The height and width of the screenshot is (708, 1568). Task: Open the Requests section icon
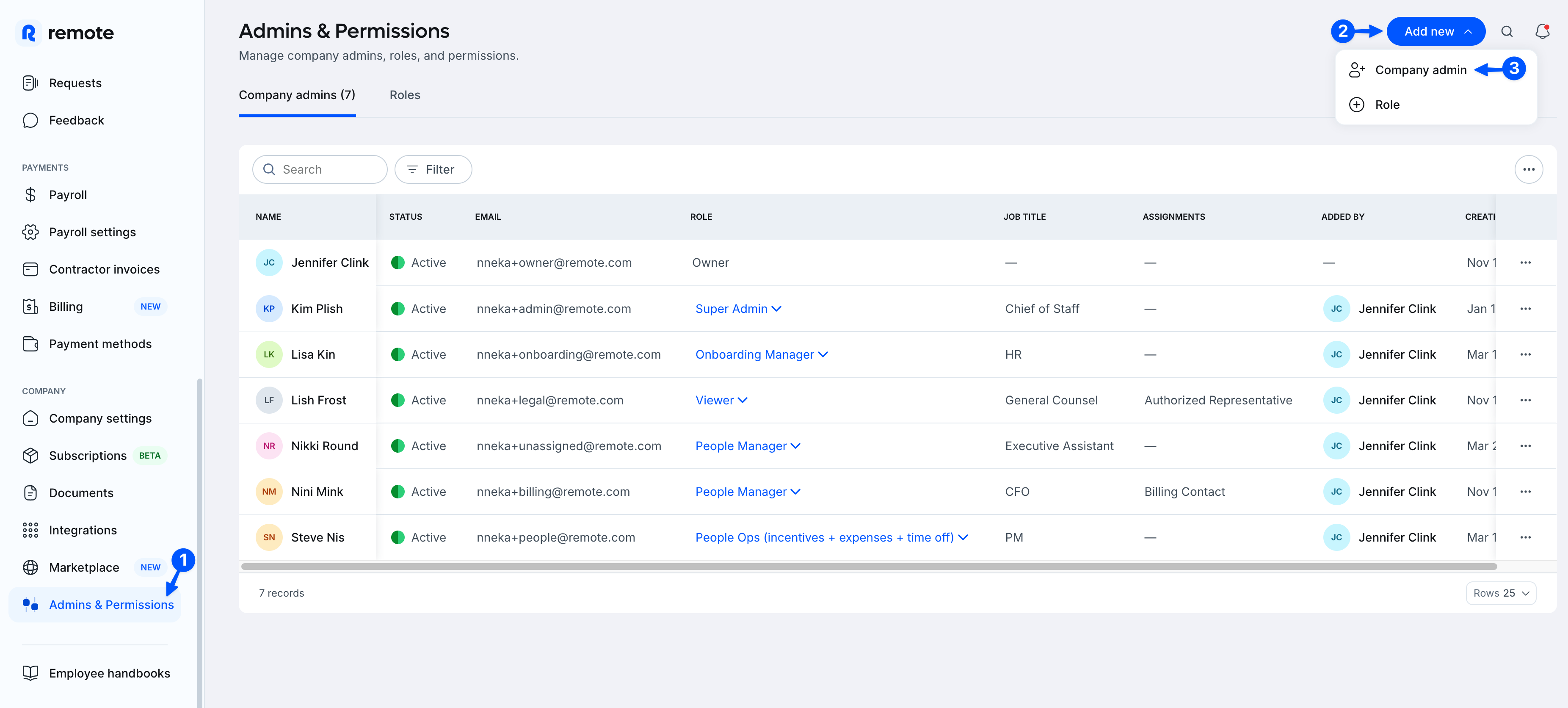tap(30, 83)
